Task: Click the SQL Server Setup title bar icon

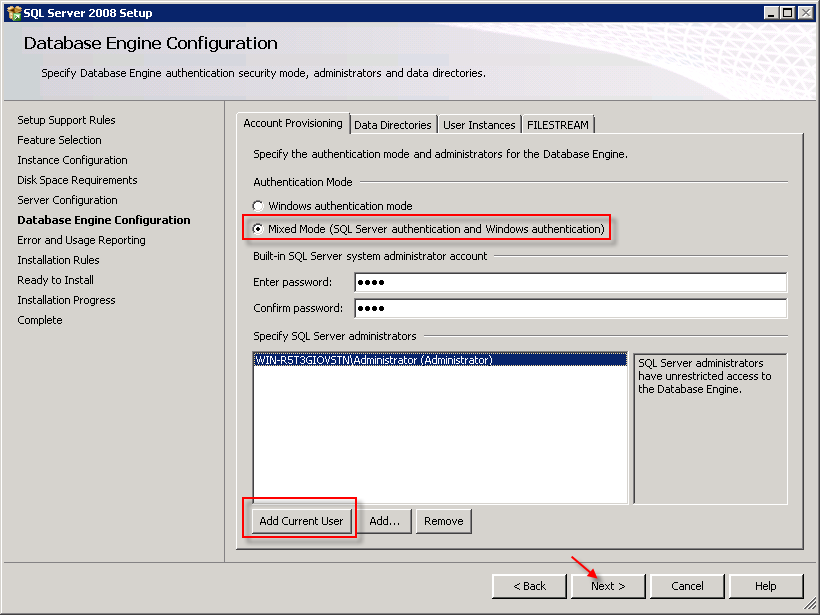Action: pos(14,13)
